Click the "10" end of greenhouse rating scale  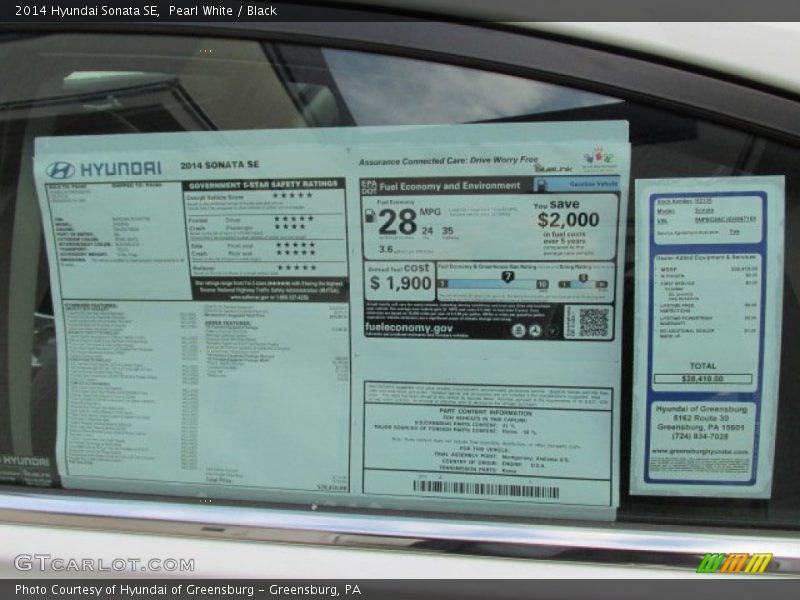(x=542, y=284)
